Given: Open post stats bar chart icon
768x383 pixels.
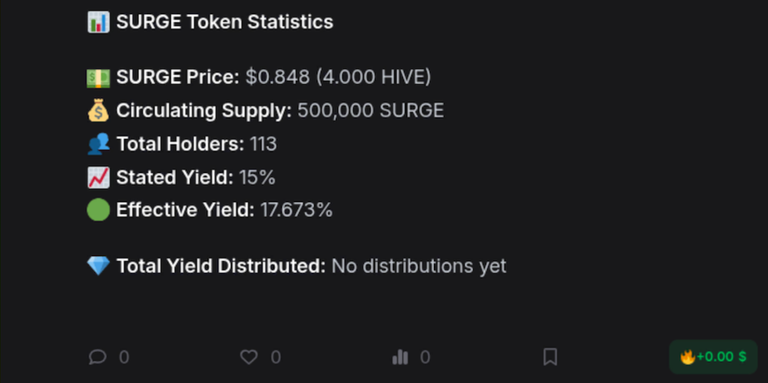Looking at the screenshot, I should click(x=400, y=357).
